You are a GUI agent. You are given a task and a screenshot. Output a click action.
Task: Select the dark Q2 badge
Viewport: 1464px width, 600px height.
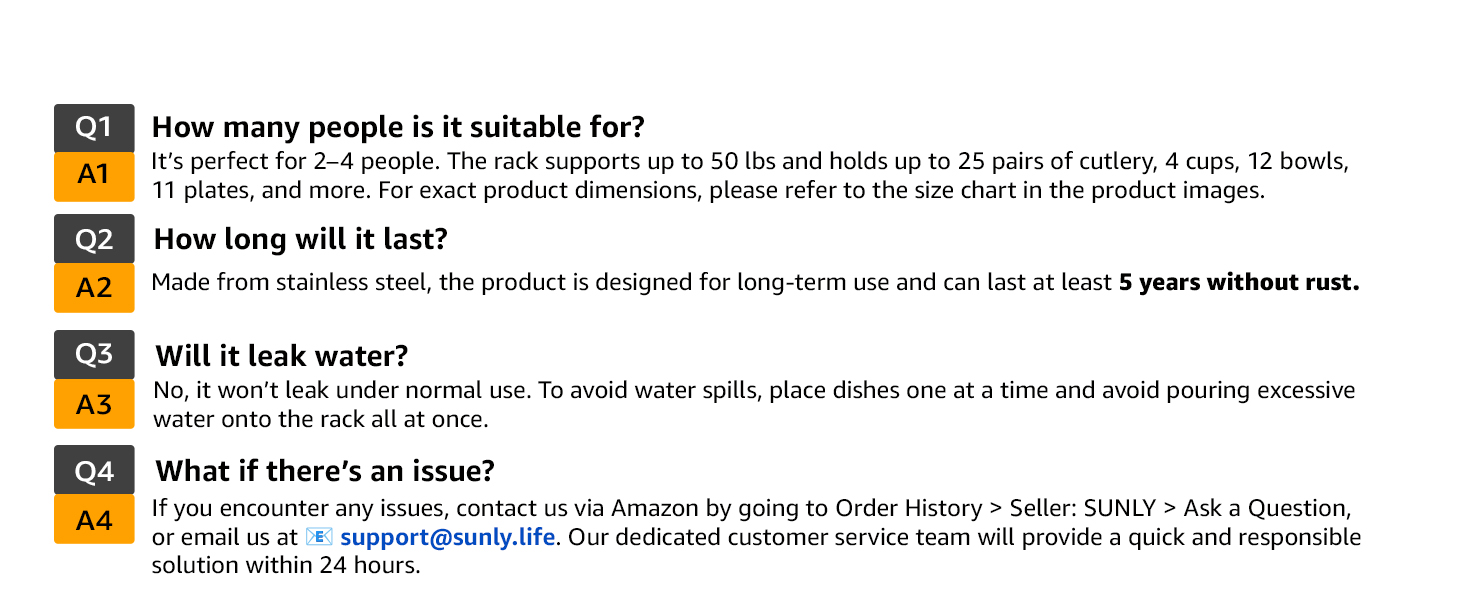pyautogui.click(x=94, y=240)
